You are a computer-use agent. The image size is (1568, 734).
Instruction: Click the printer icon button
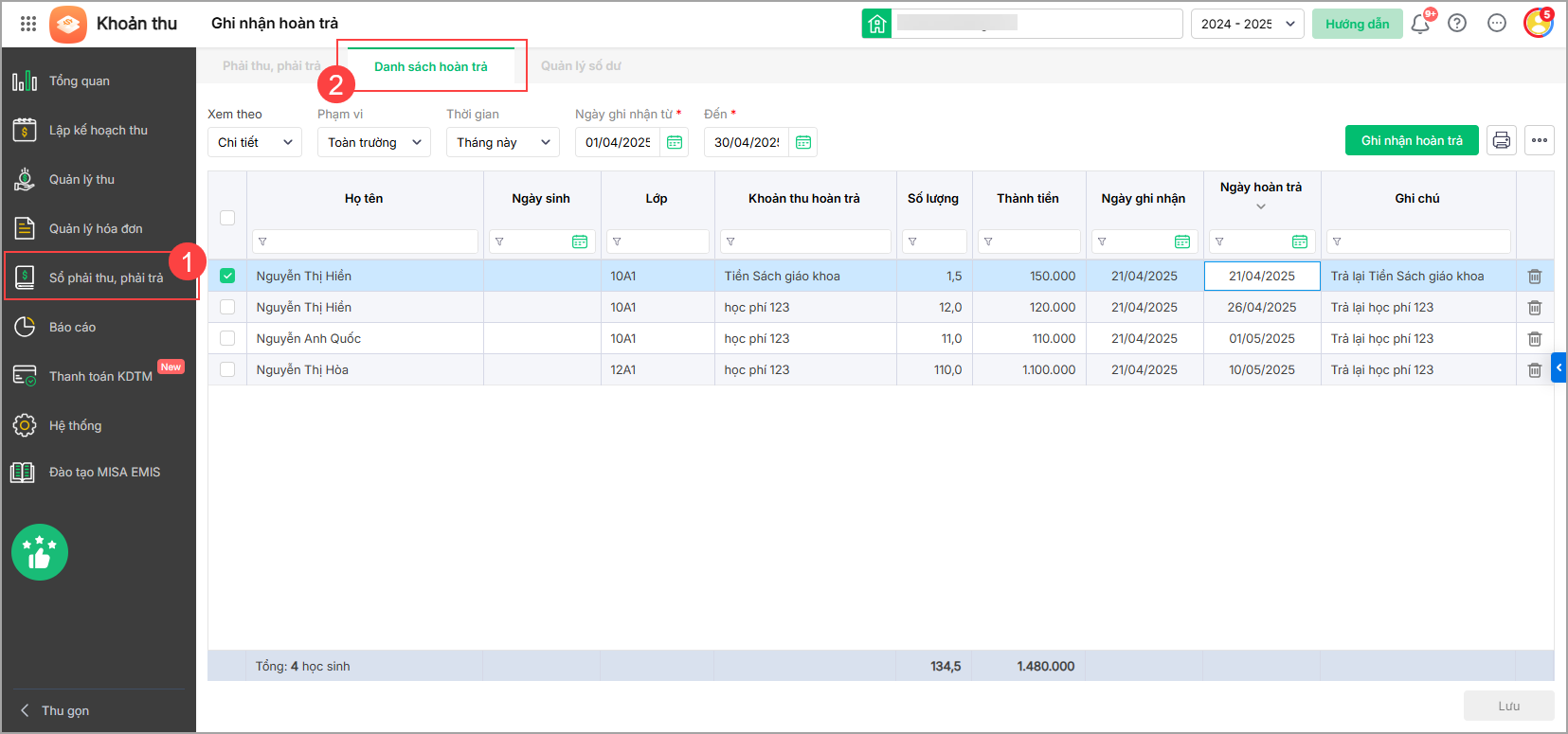coord(1501,141)
